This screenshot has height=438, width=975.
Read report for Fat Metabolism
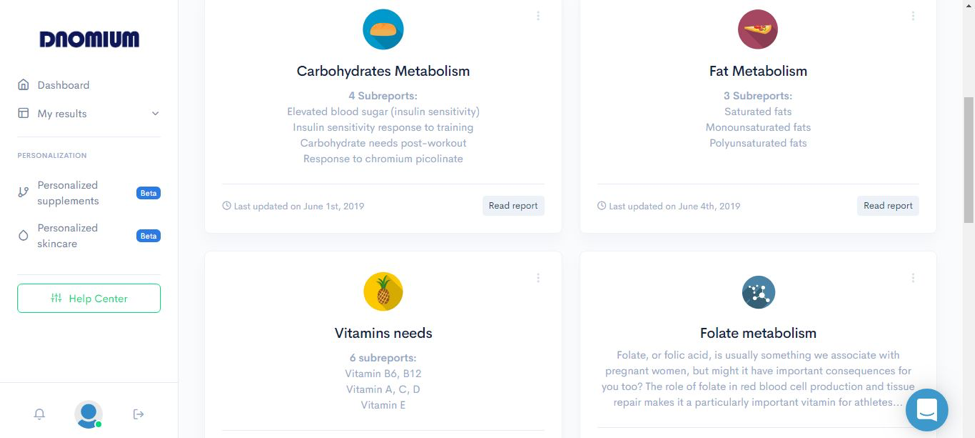(888, 206)
